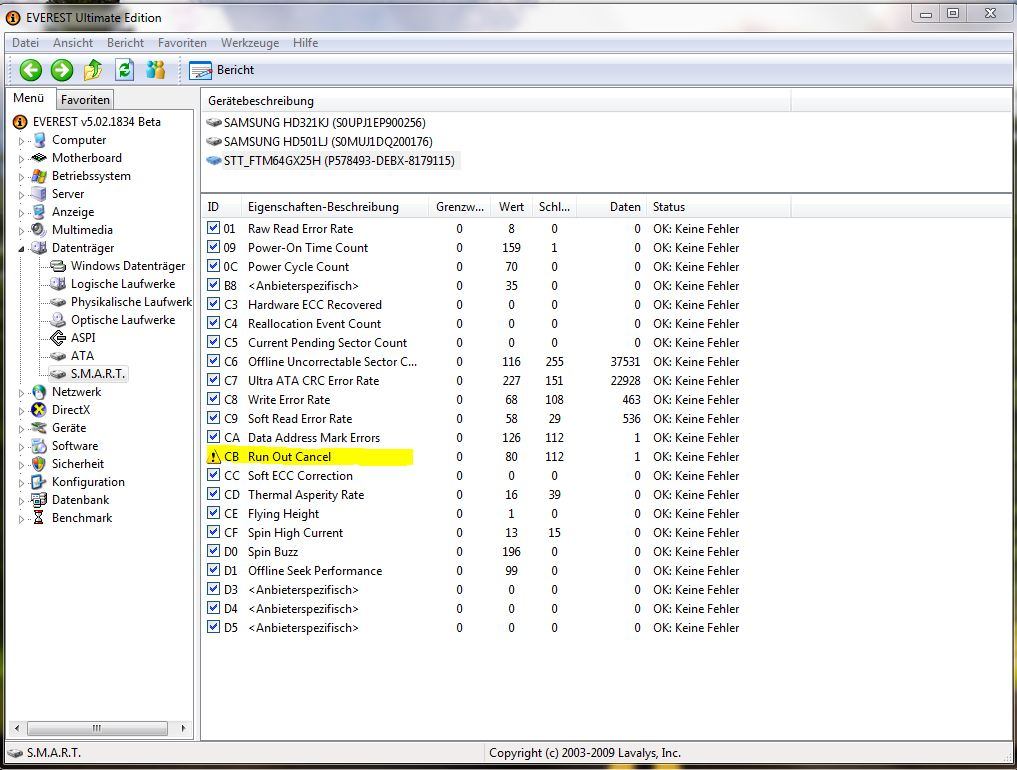The height and width of the screenshot is (770, 1017).
Task: Open the Windows Datenträger icon
Action: click(58, 266)
